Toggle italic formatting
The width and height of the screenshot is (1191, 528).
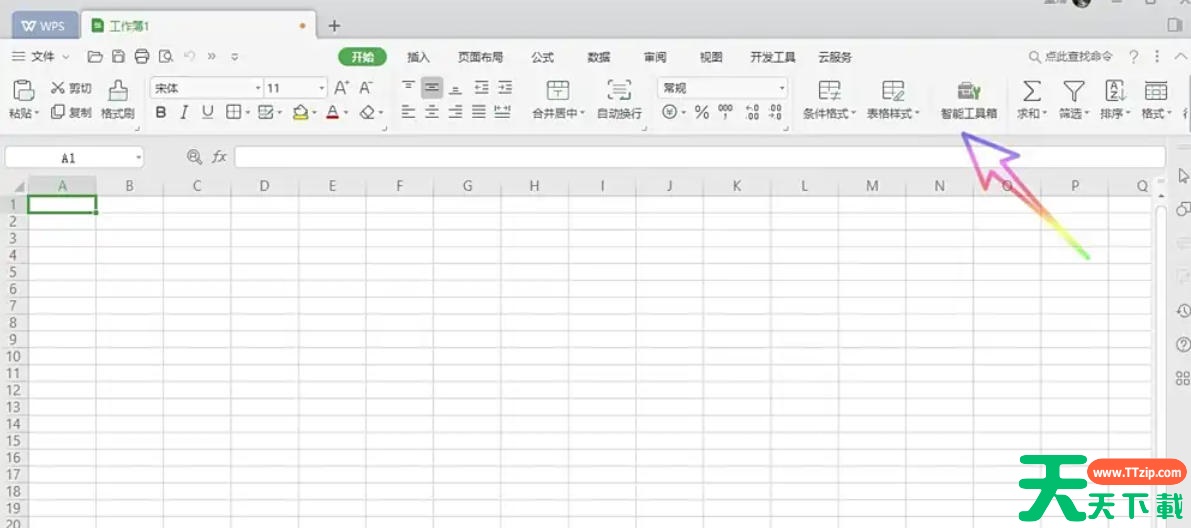(x=183, y=112)
